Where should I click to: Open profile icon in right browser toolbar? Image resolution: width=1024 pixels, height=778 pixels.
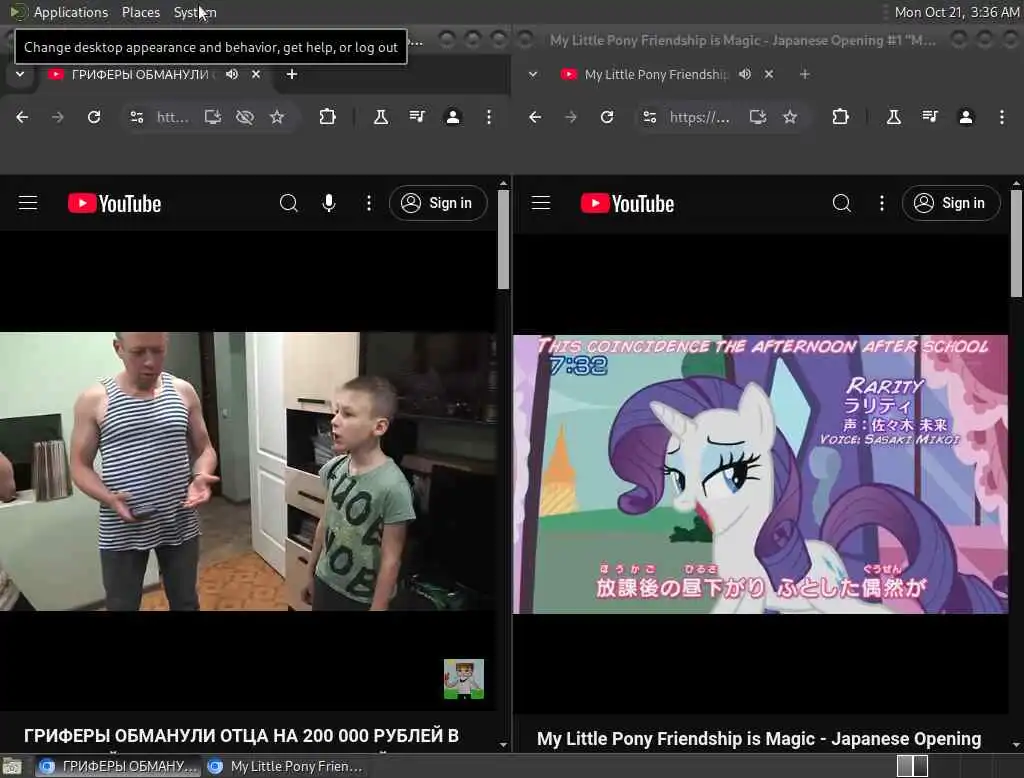[966, 117]
